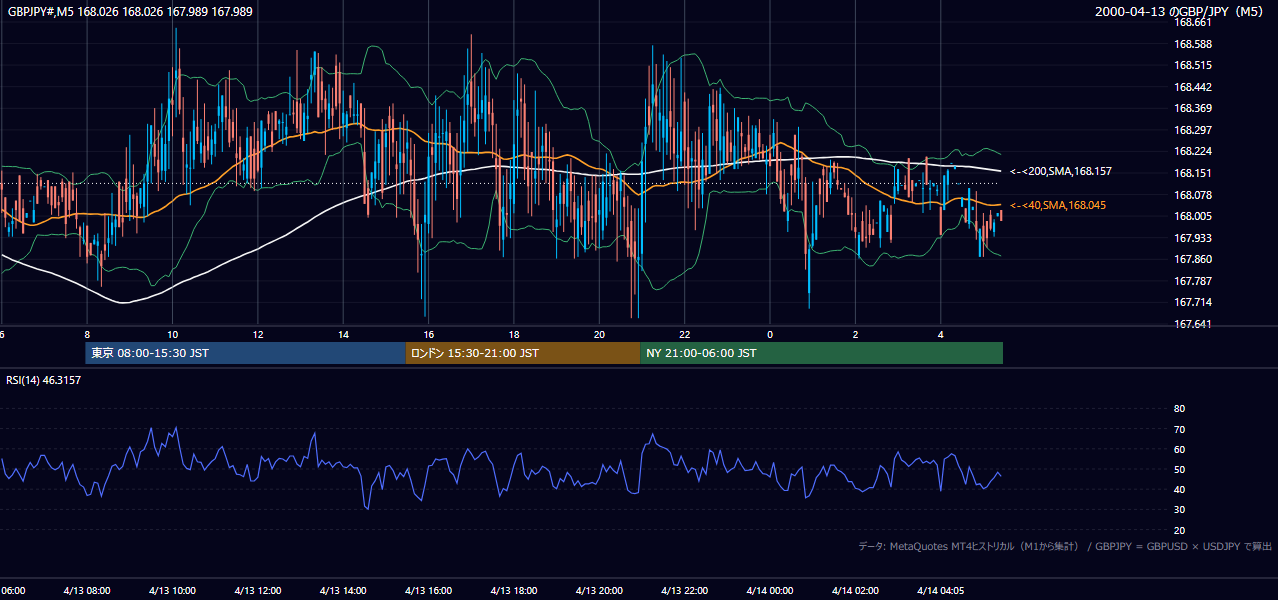Viewport: 1278px width, 600px height.
Task: Select the 40 SMA label reading 168.045
Action: [x=1058, y=205]
